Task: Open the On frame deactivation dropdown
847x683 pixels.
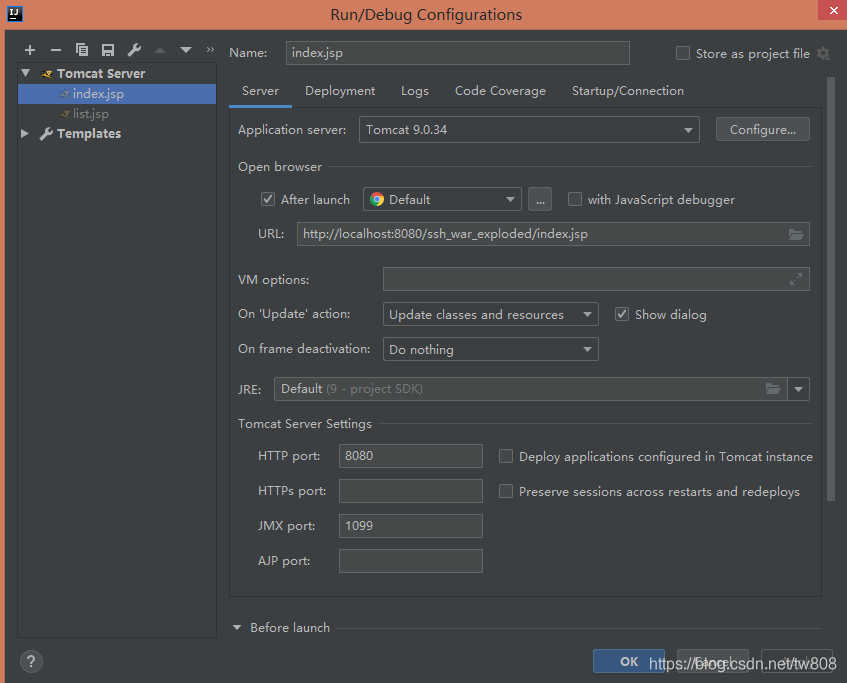Action: (x=490, y=350)
